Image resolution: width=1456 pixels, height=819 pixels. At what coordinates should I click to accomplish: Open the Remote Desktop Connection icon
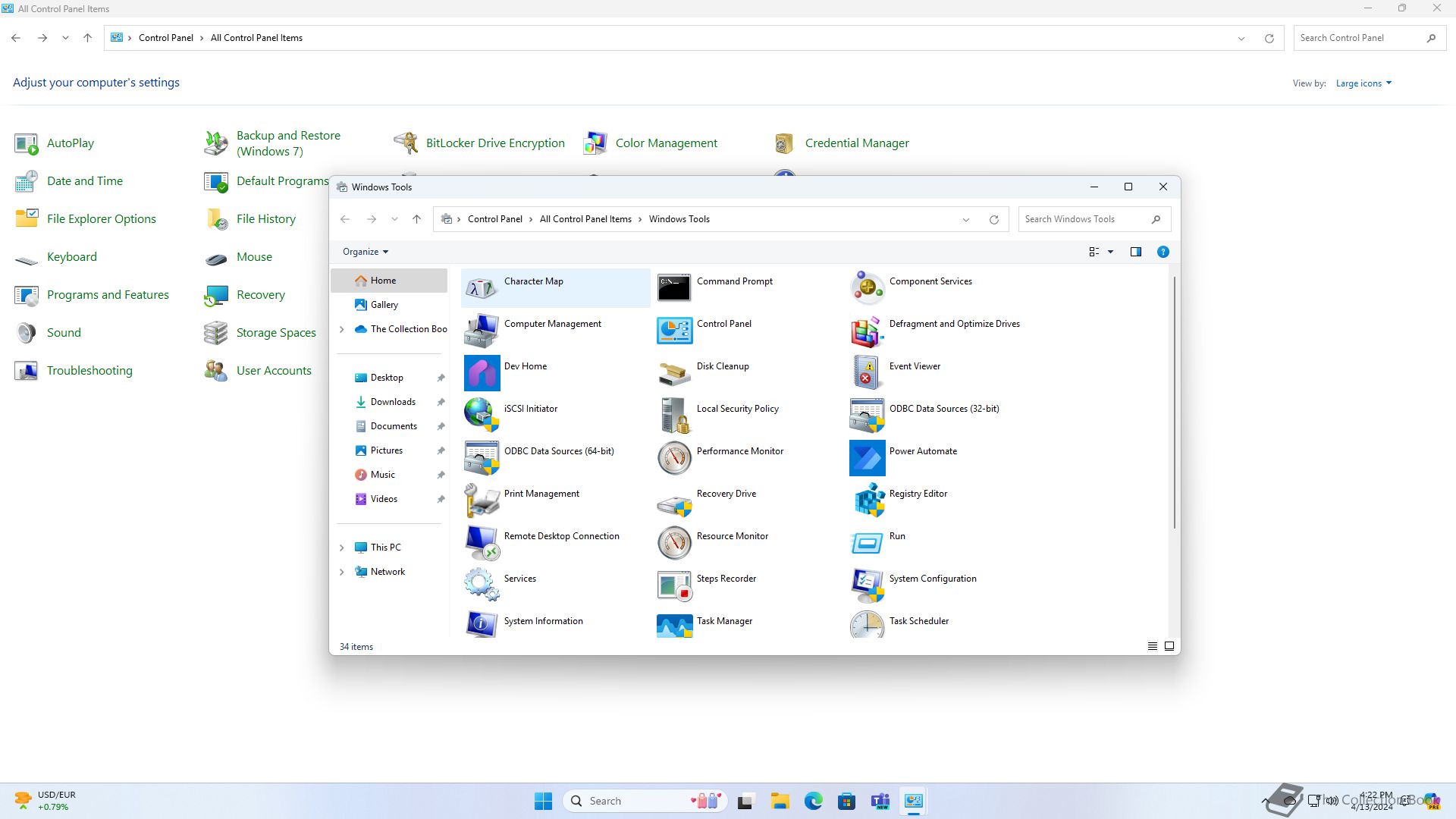[482, 543]
